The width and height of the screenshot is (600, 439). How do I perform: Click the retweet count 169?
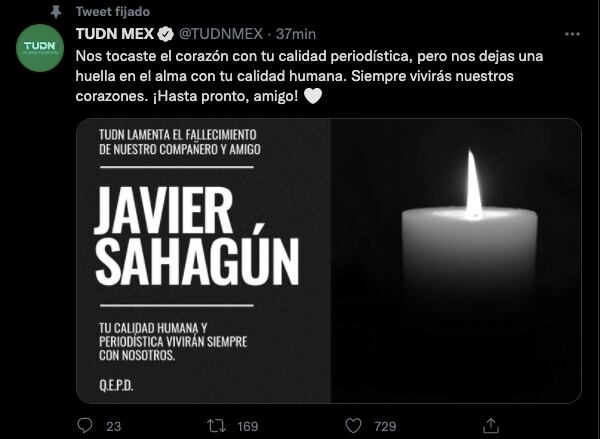coord(248,426)
